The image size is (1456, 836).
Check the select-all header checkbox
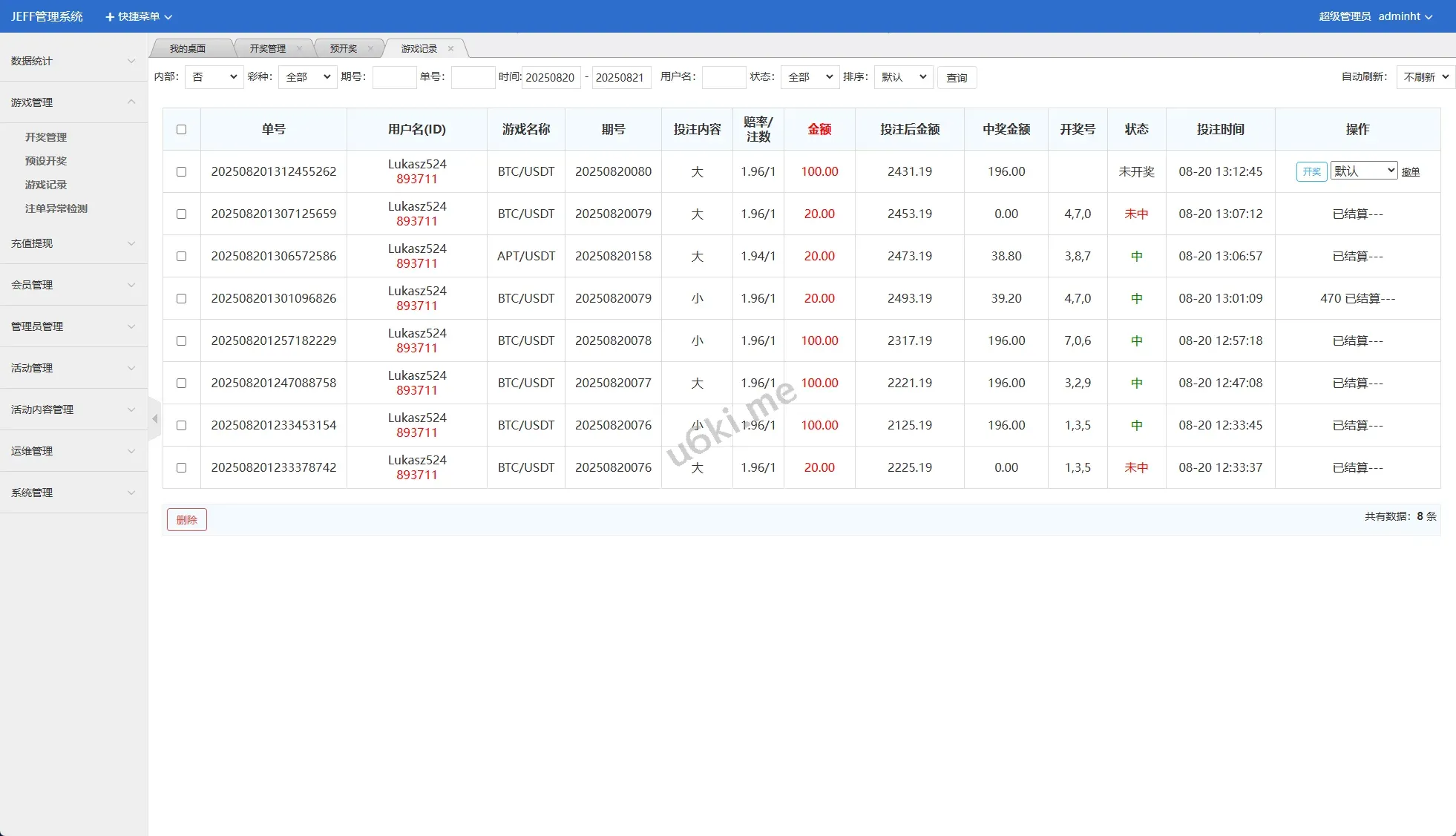pyautogui.click(x=181, y=130)
